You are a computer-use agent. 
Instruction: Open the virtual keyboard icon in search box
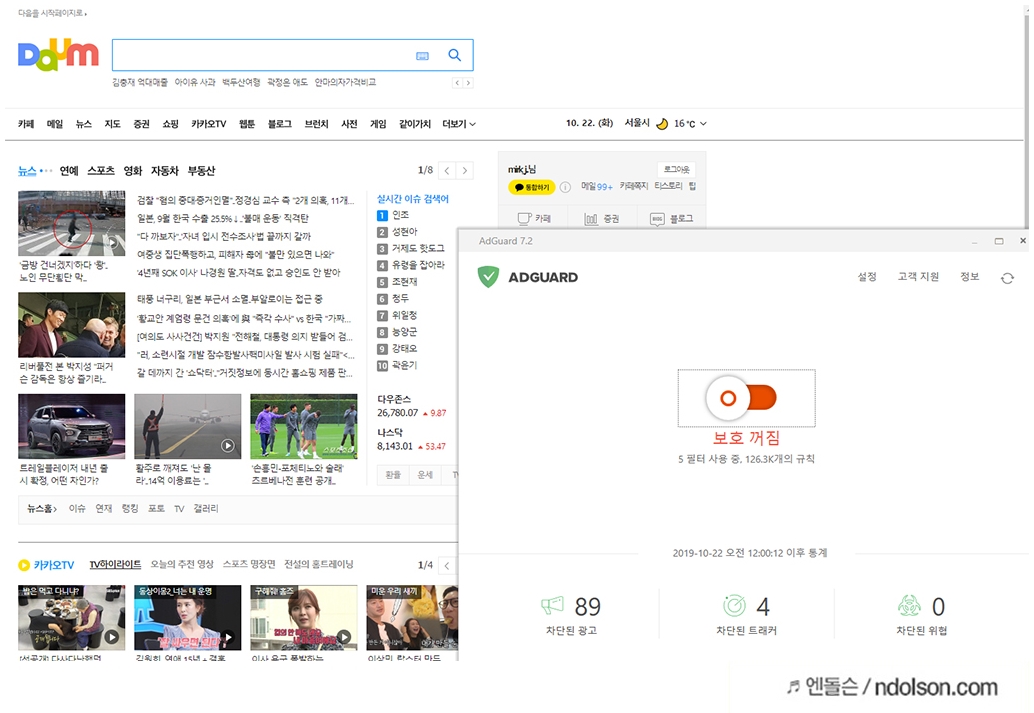pos(422,56)
